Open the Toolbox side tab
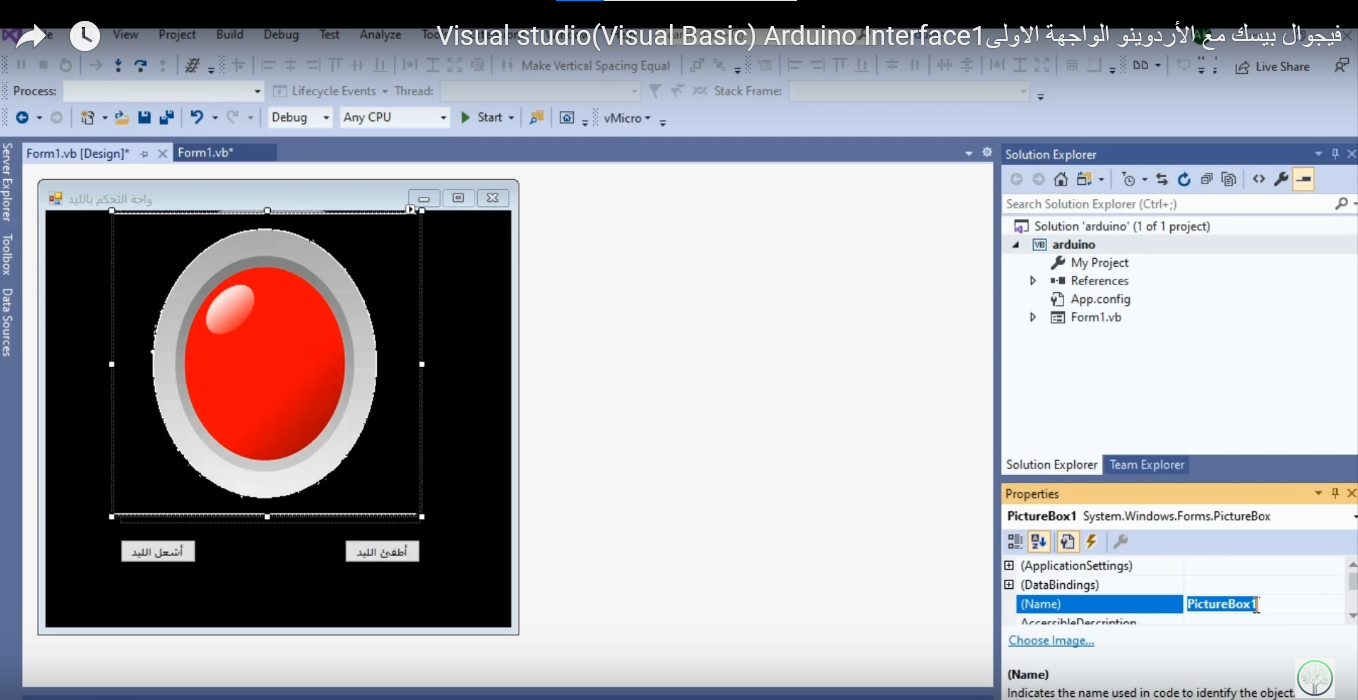 (6, 254)
